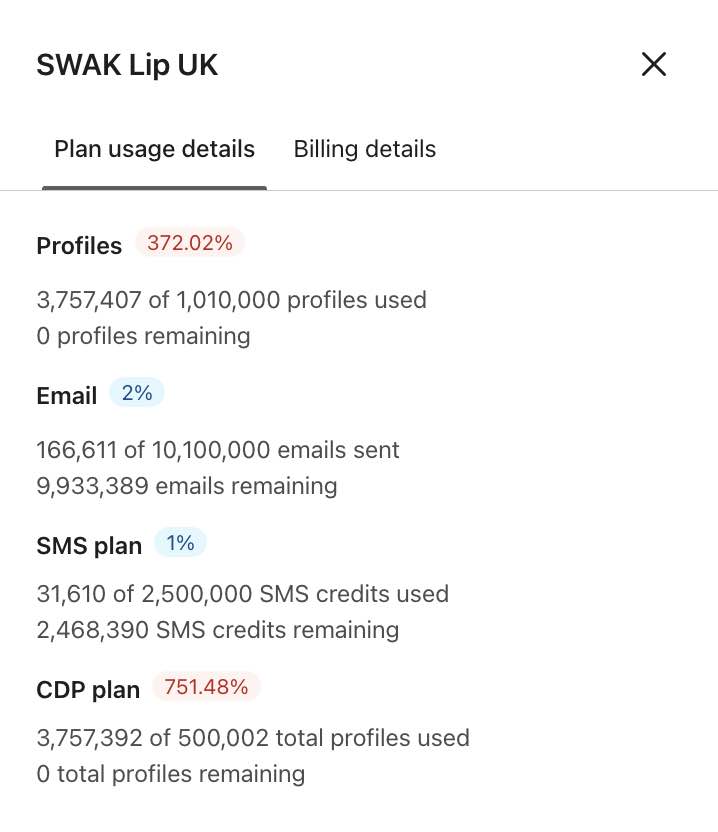Click the CDP plan heading

(x=88, y=689)
